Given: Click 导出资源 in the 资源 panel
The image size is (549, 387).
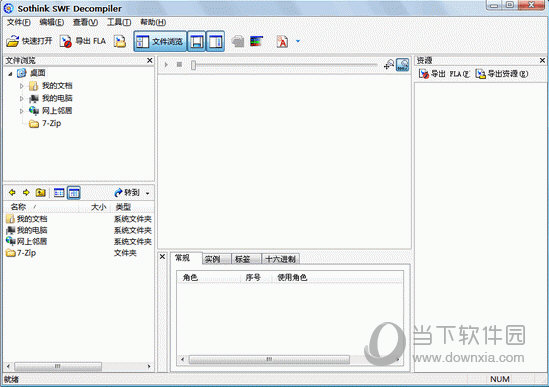Looking at the screenshot, I should click(x=501, y=74).
